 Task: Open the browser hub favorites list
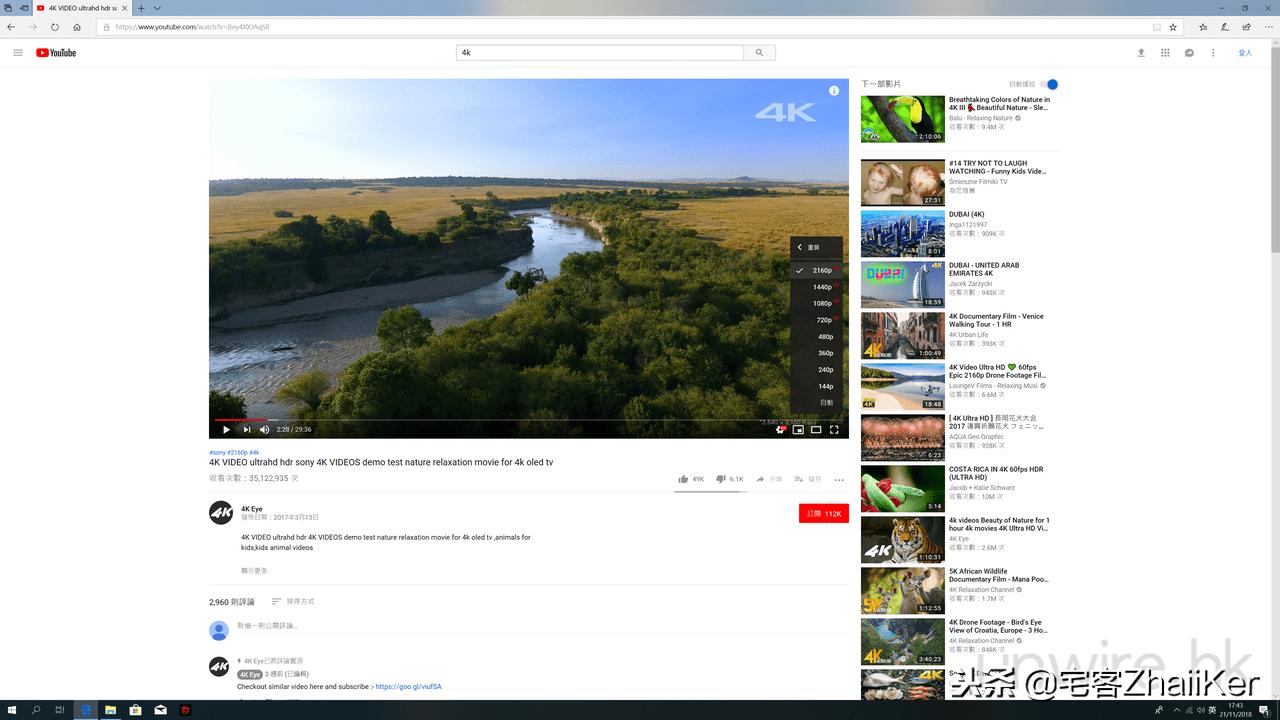tap(1203, 27)
